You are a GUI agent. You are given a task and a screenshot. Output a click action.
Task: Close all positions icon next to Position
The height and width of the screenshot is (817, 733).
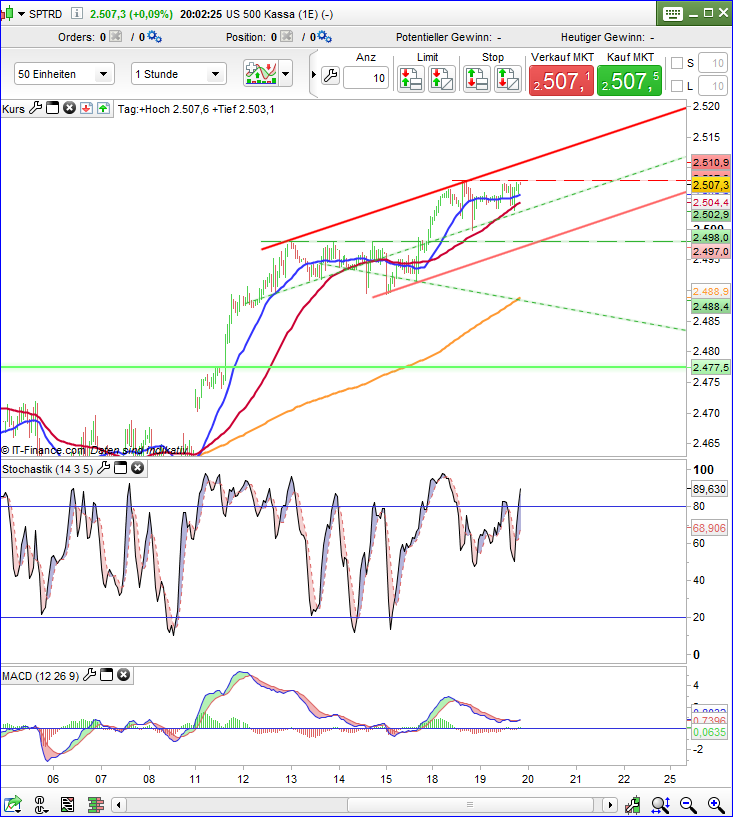pyautogui.click(x=287, y=36)
